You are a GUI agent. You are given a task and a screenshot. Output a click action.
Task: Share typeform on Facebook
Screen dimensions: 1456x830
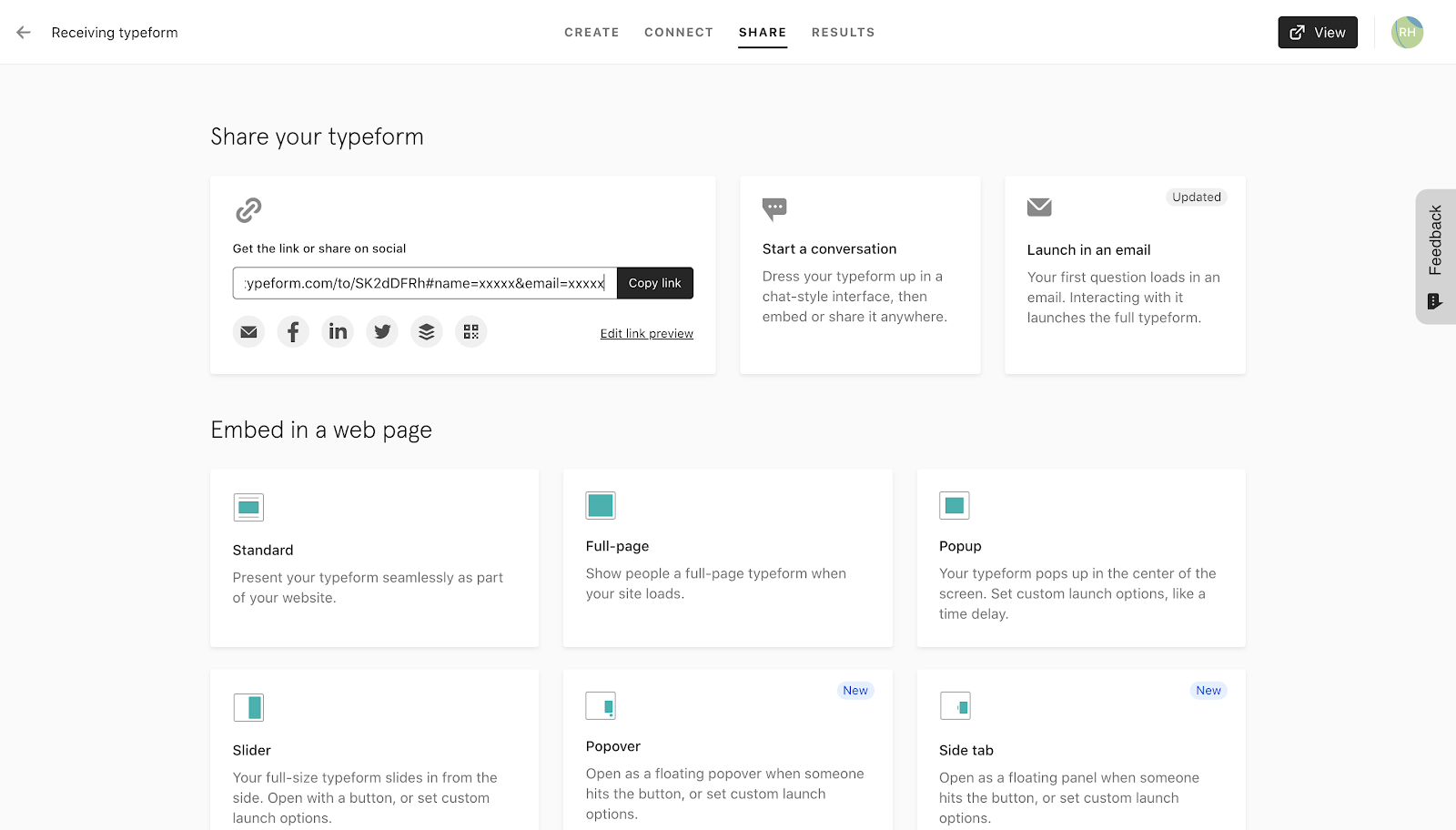click(x=293, y=332)
